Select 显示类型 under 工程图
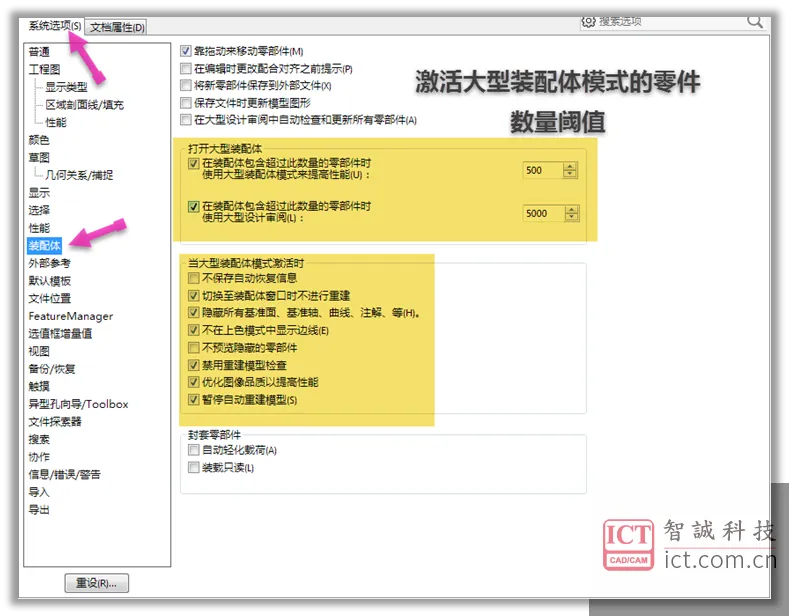789x616 pixels. [x=66, y=87]
